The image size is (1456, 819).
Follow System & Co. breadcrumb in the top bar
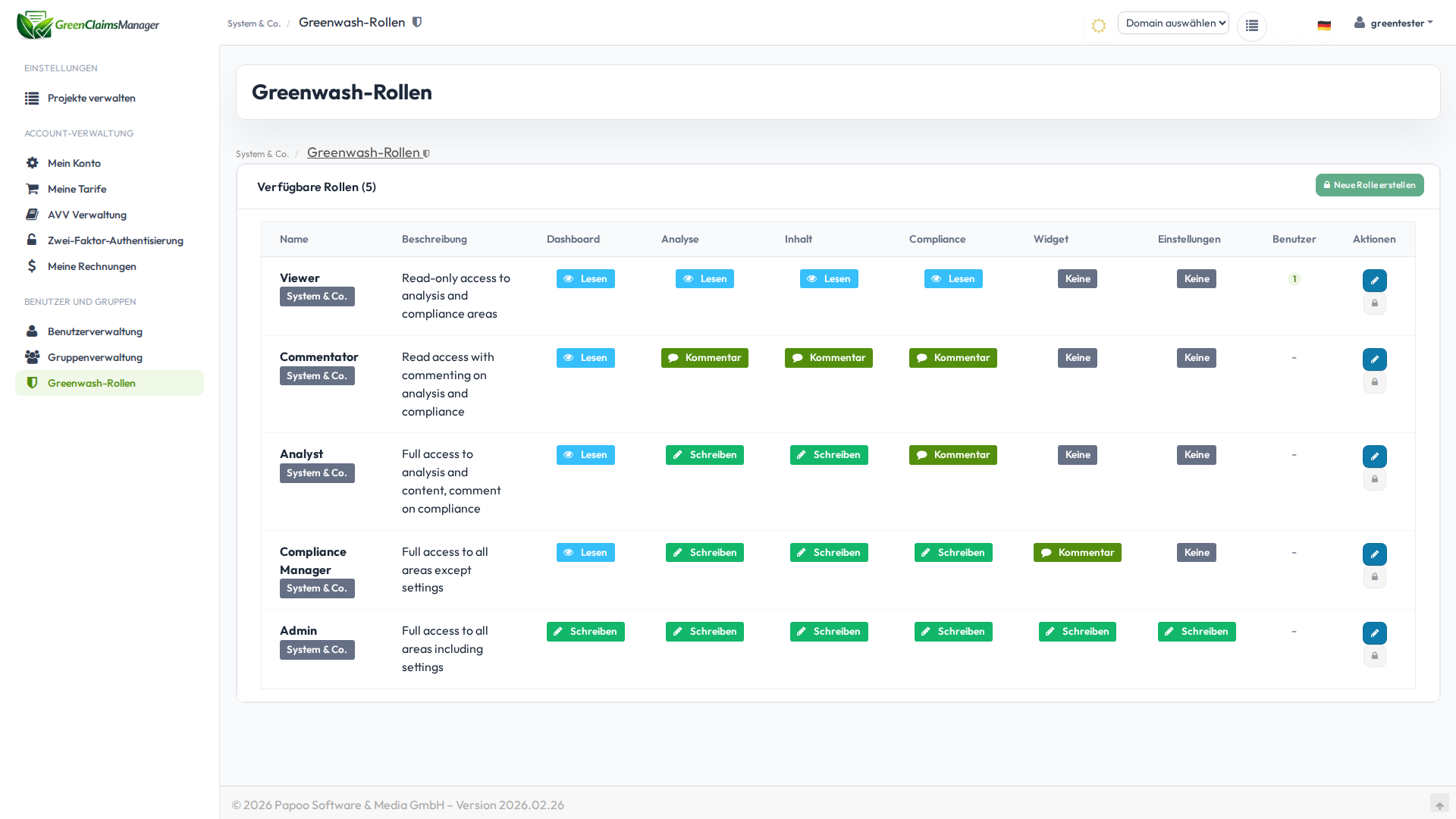click(254, 24)
